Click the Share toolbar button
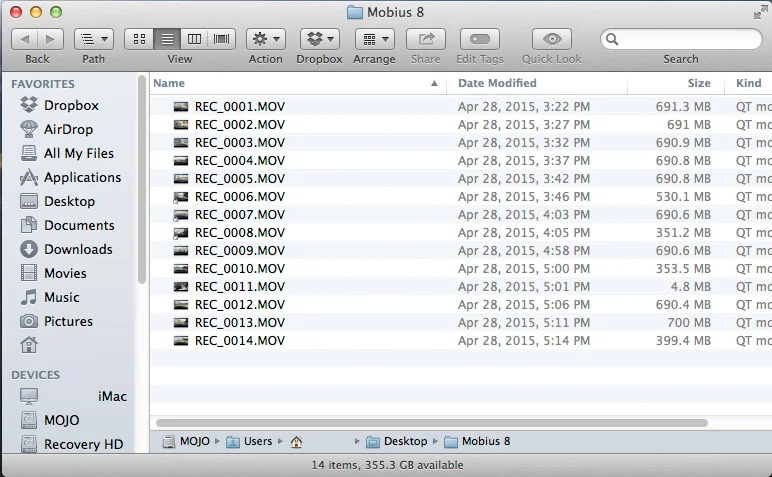This screenshot has height=477, width=772. (x=426, y=39)
